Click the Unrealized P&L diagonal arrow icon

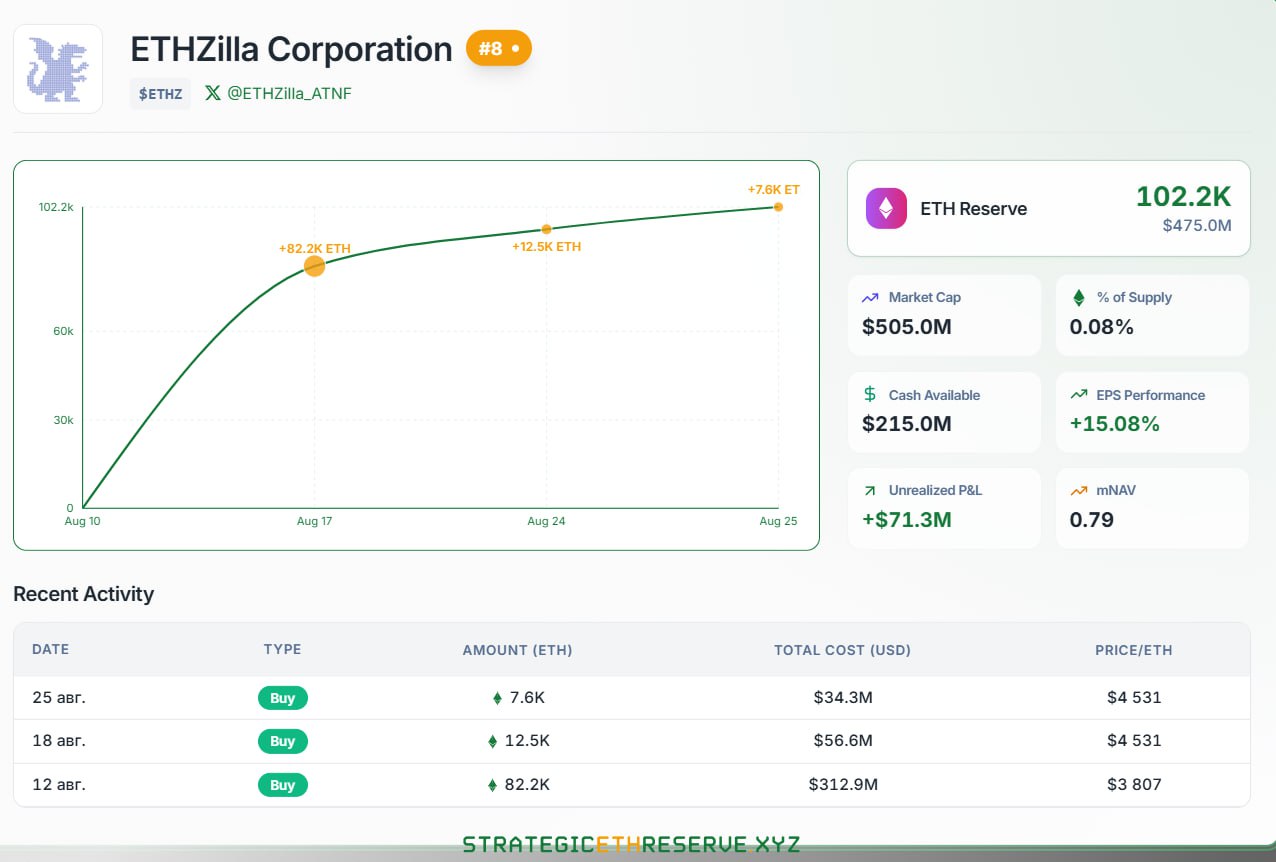coord(870,491)
